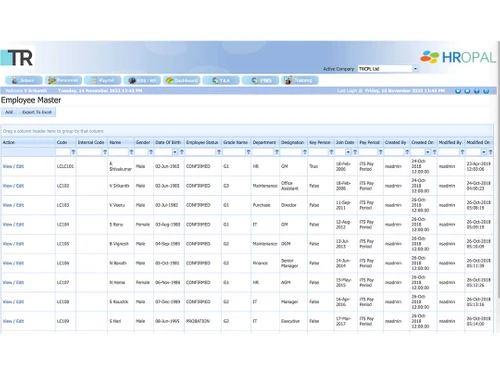Sort by the Grade Name column header
The width and height of the screenshot is (500, 375).
click(235, 142)
